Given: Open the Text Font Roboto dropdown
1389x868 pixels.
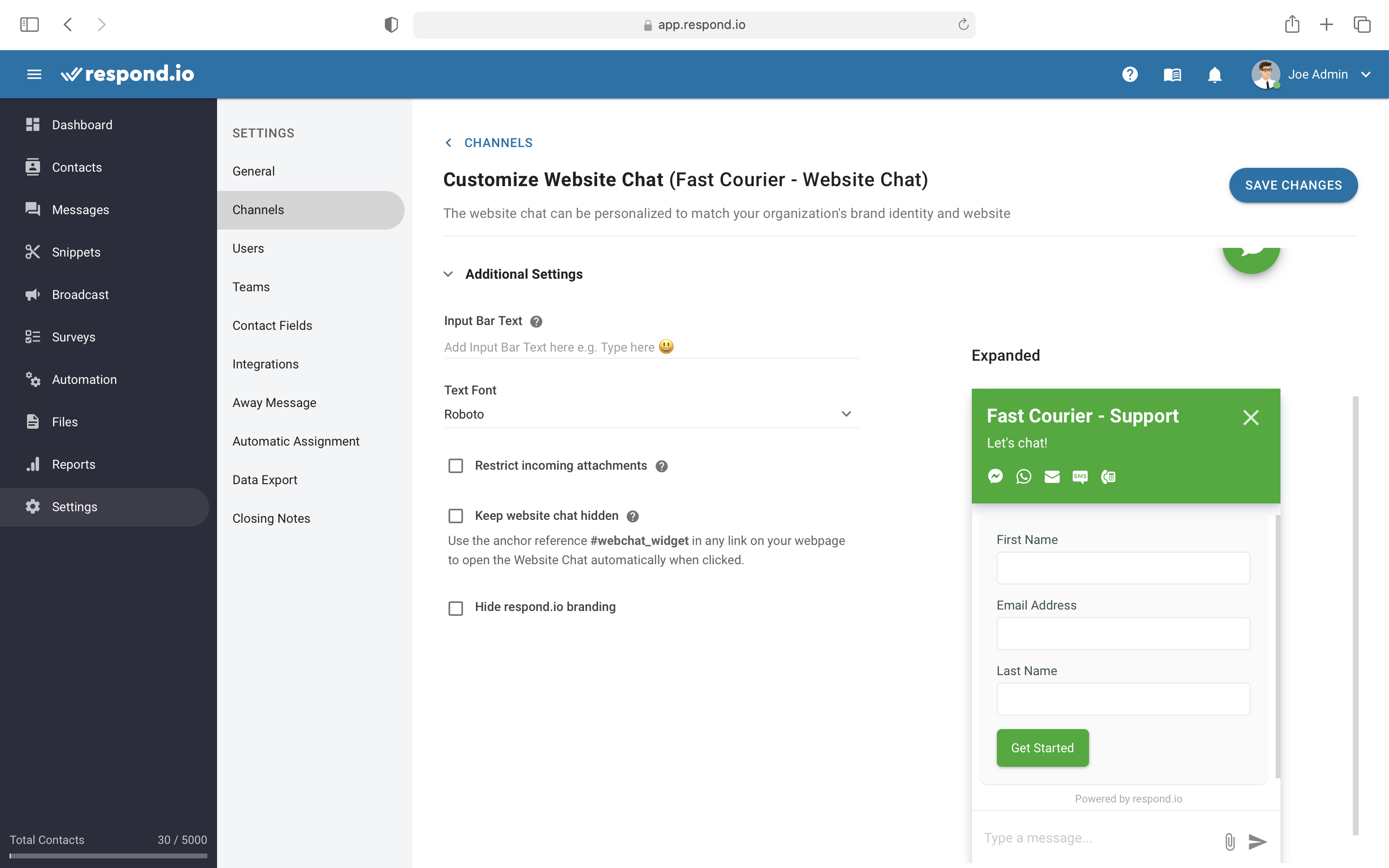Looking at the screenshot, I should [651, 415].
